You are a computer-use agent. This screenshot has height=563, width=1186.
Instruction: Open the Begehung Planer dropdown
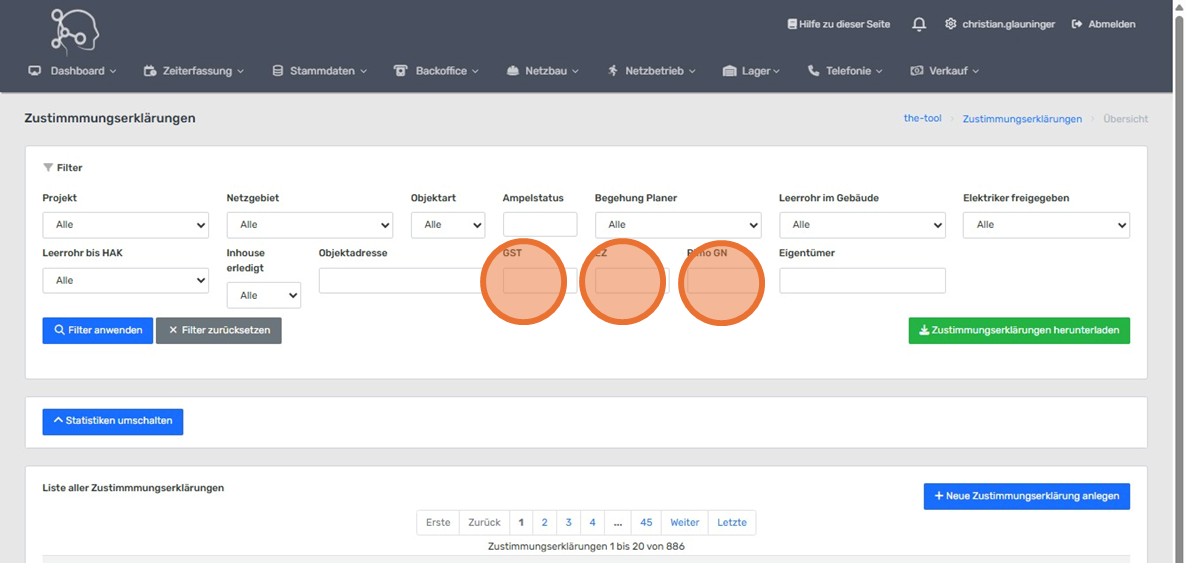click(x=677, y=225)
